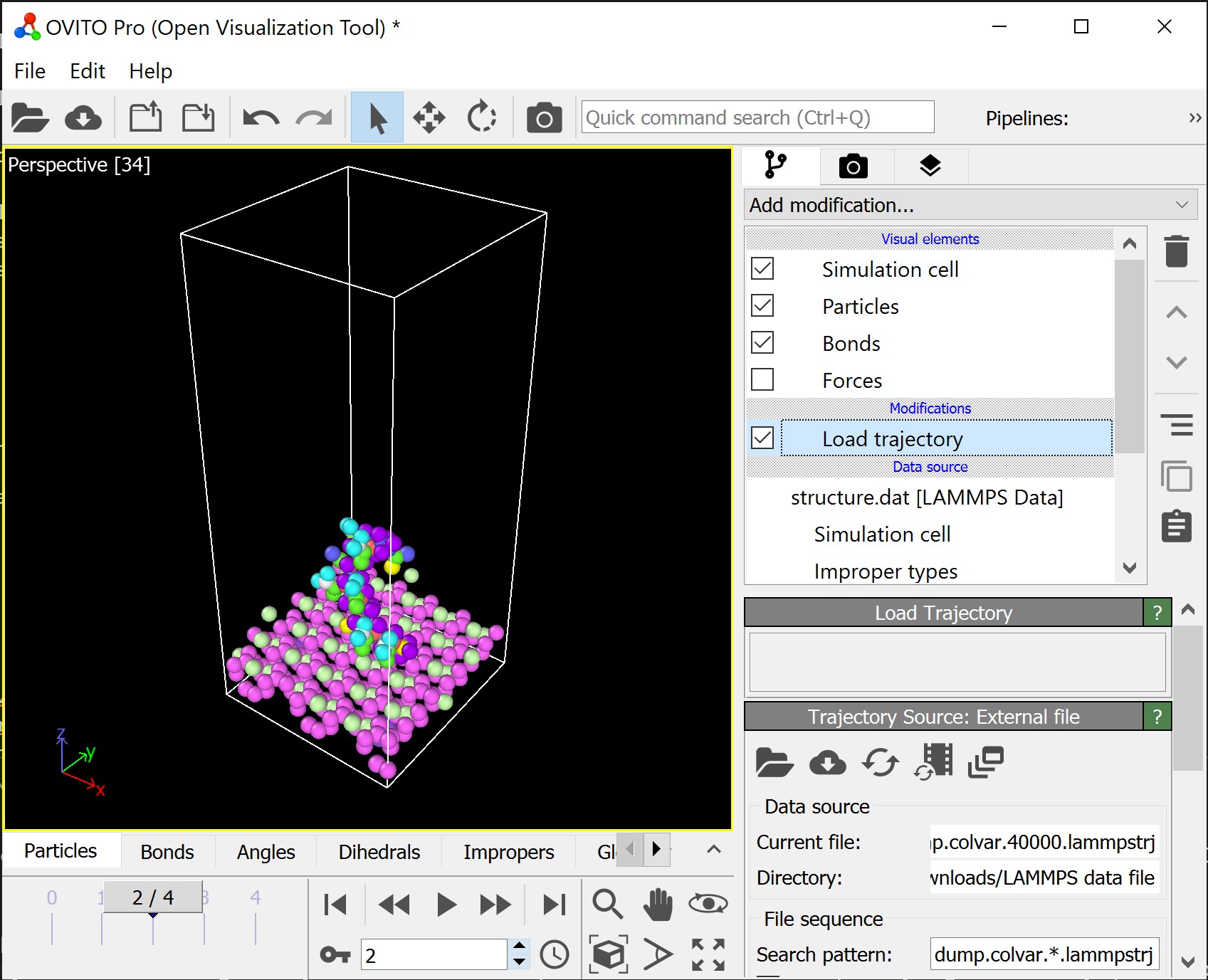Open the Overlays layers tab icon
Screen dimensions: 1208x980
(930, 166)
